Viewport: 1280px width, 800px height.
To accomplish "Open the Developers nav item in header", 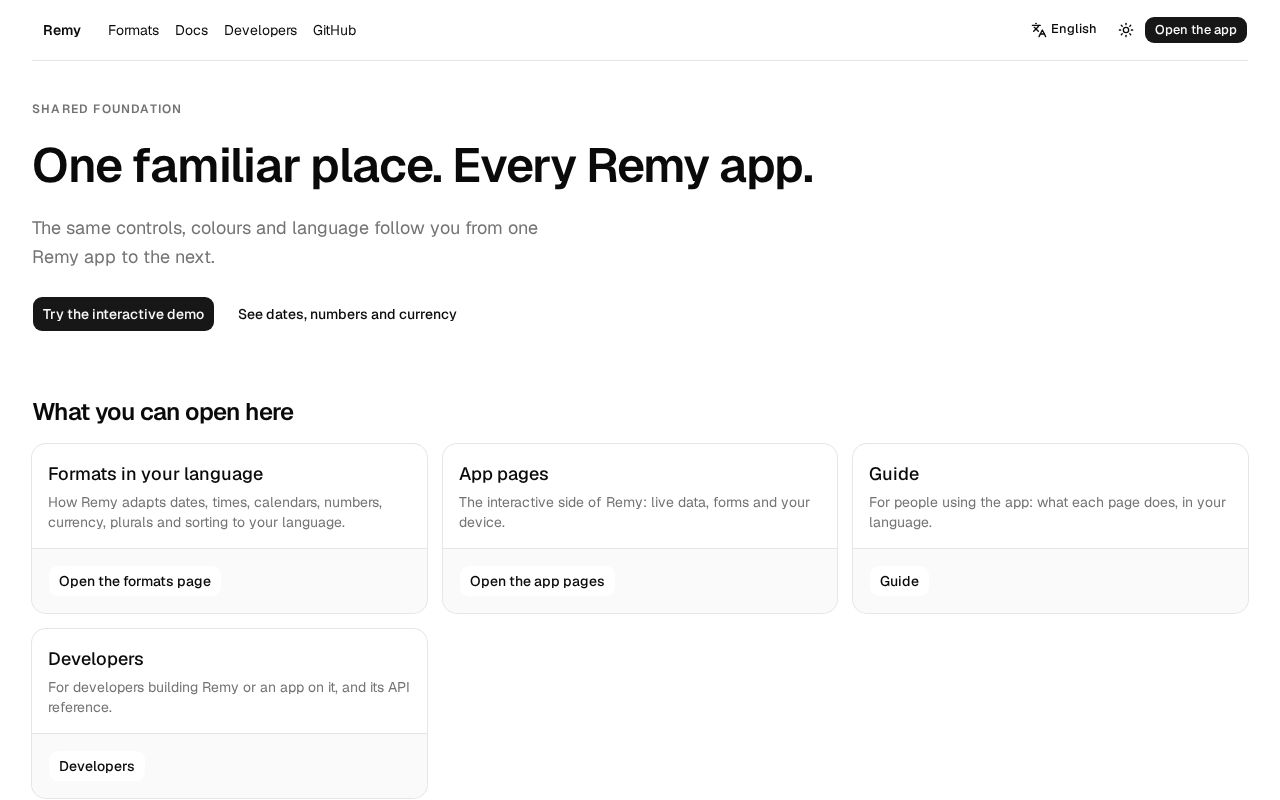I will click(260, 30).
